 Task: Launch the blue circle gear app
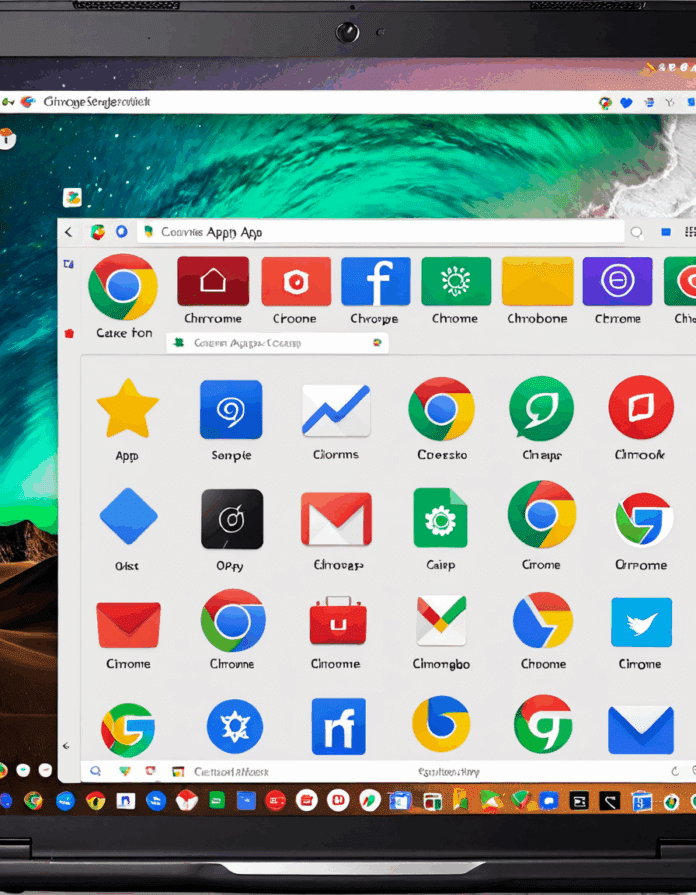[235, 727]
